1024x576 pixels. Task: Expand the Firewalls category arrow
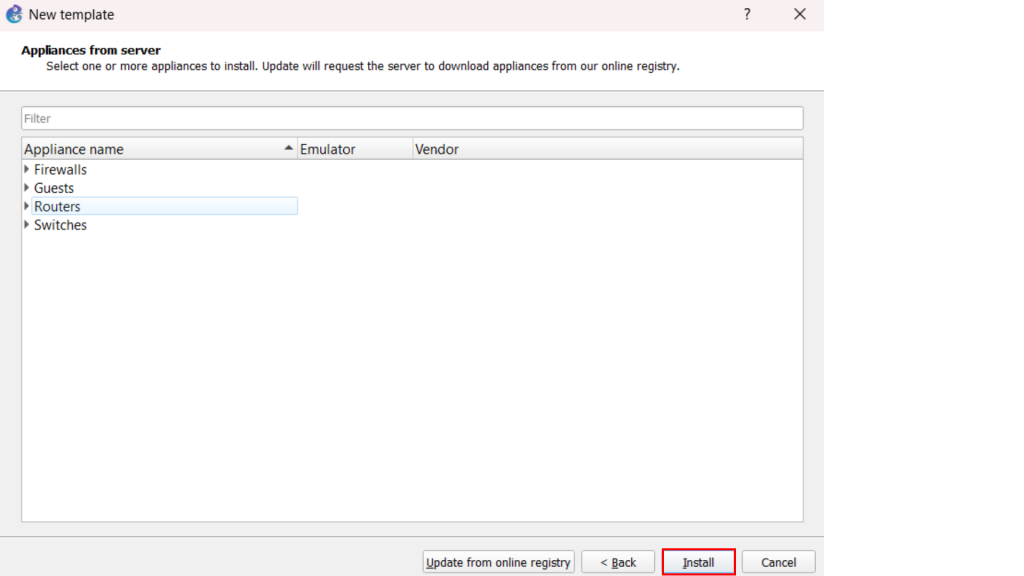pyautogui.click(x=27, y=169)
